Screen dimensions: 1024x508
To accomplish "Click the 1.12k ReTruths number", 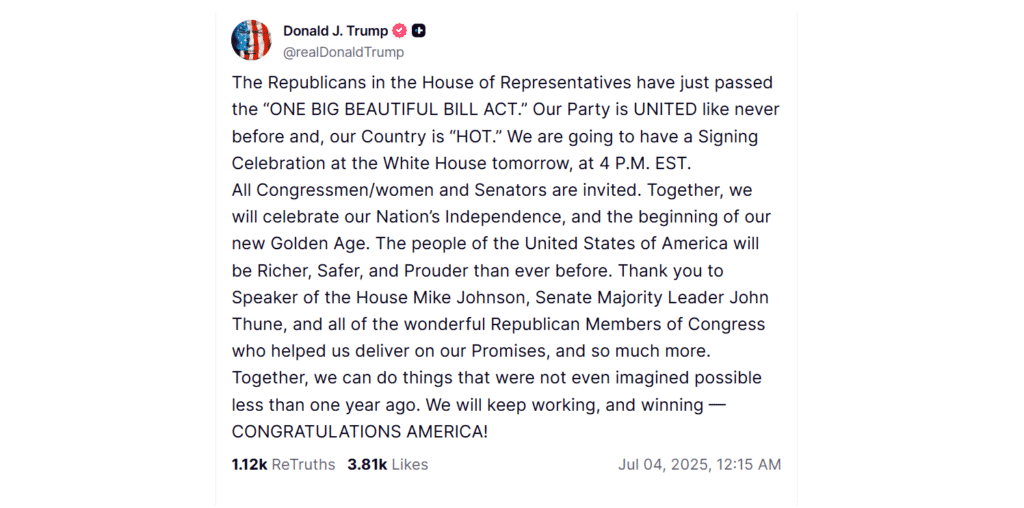I will point(249,464).
